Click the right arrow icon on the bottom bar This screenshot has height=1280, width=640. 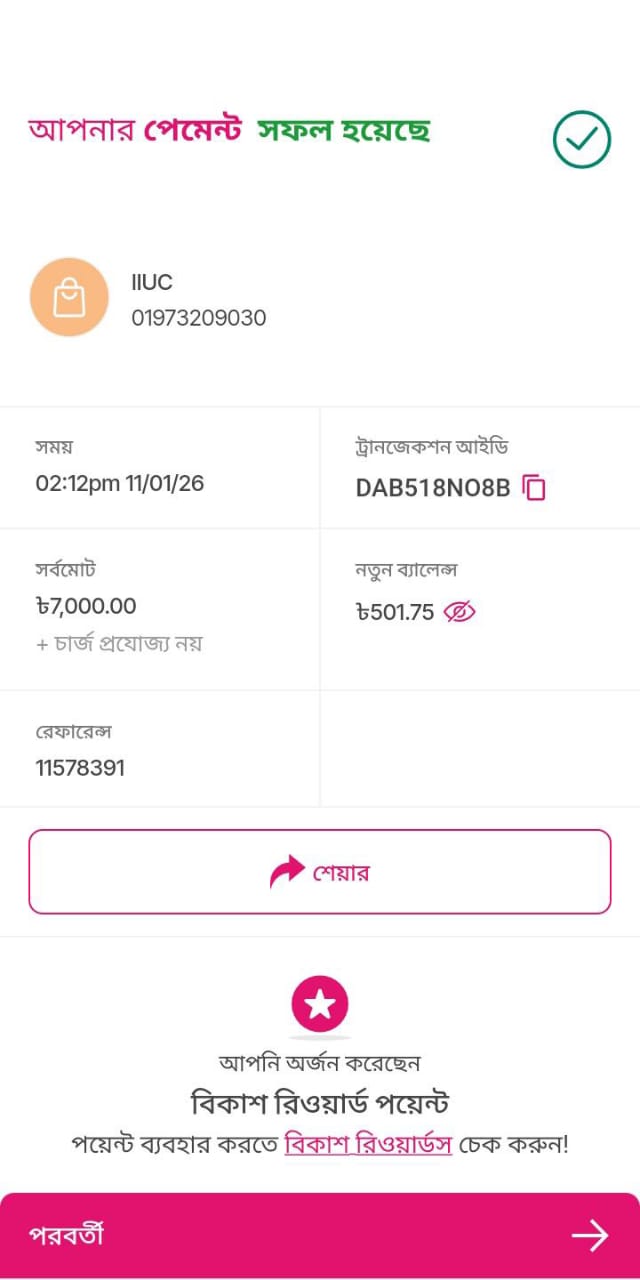pyautogui.click(x=589, y=1236)
